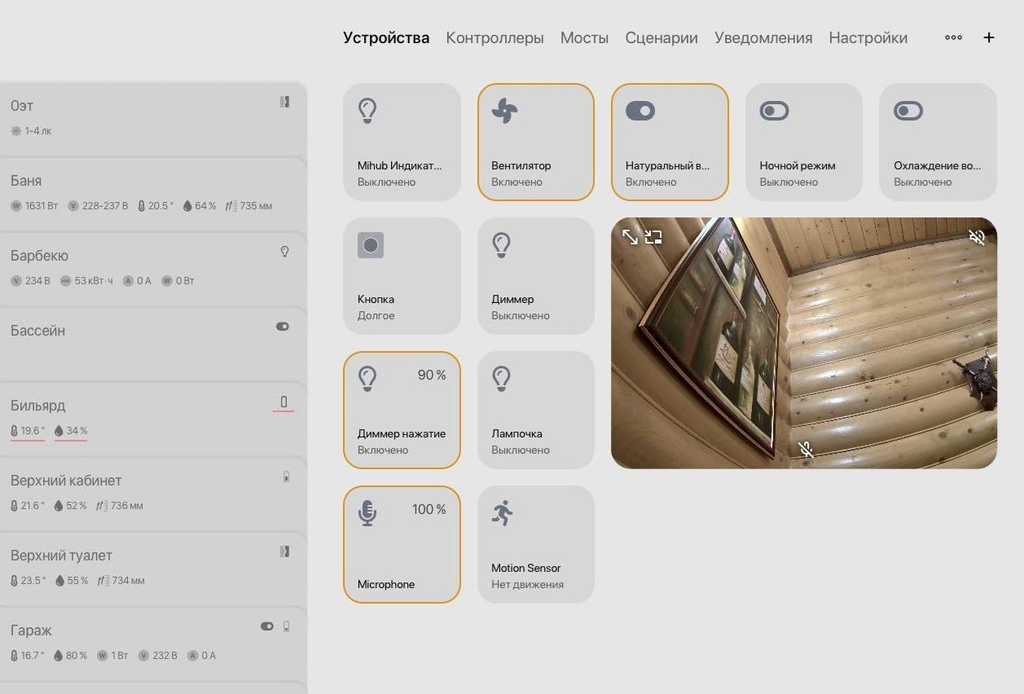
Task: Click the 90 % brightness value
Action: click(432, 375)
